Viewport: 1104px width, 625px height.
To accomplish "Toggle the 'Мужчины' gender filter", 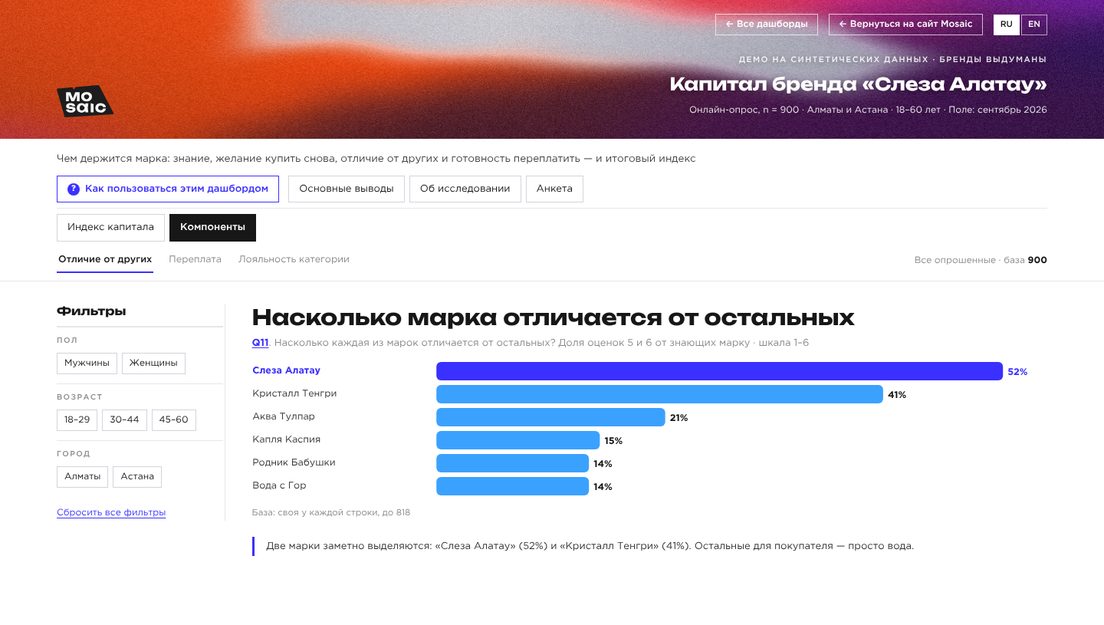I will 87,363.
